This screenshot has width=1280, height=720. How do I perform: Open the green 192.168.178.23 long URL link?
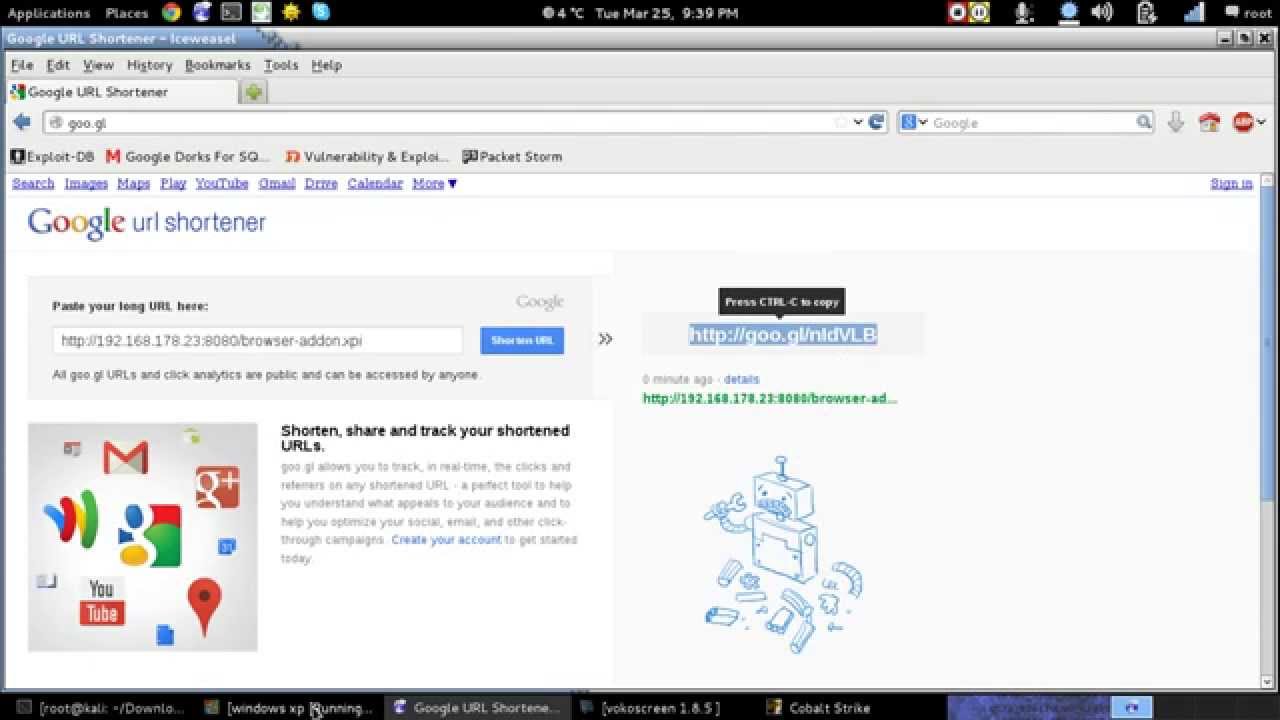(770, 398)
